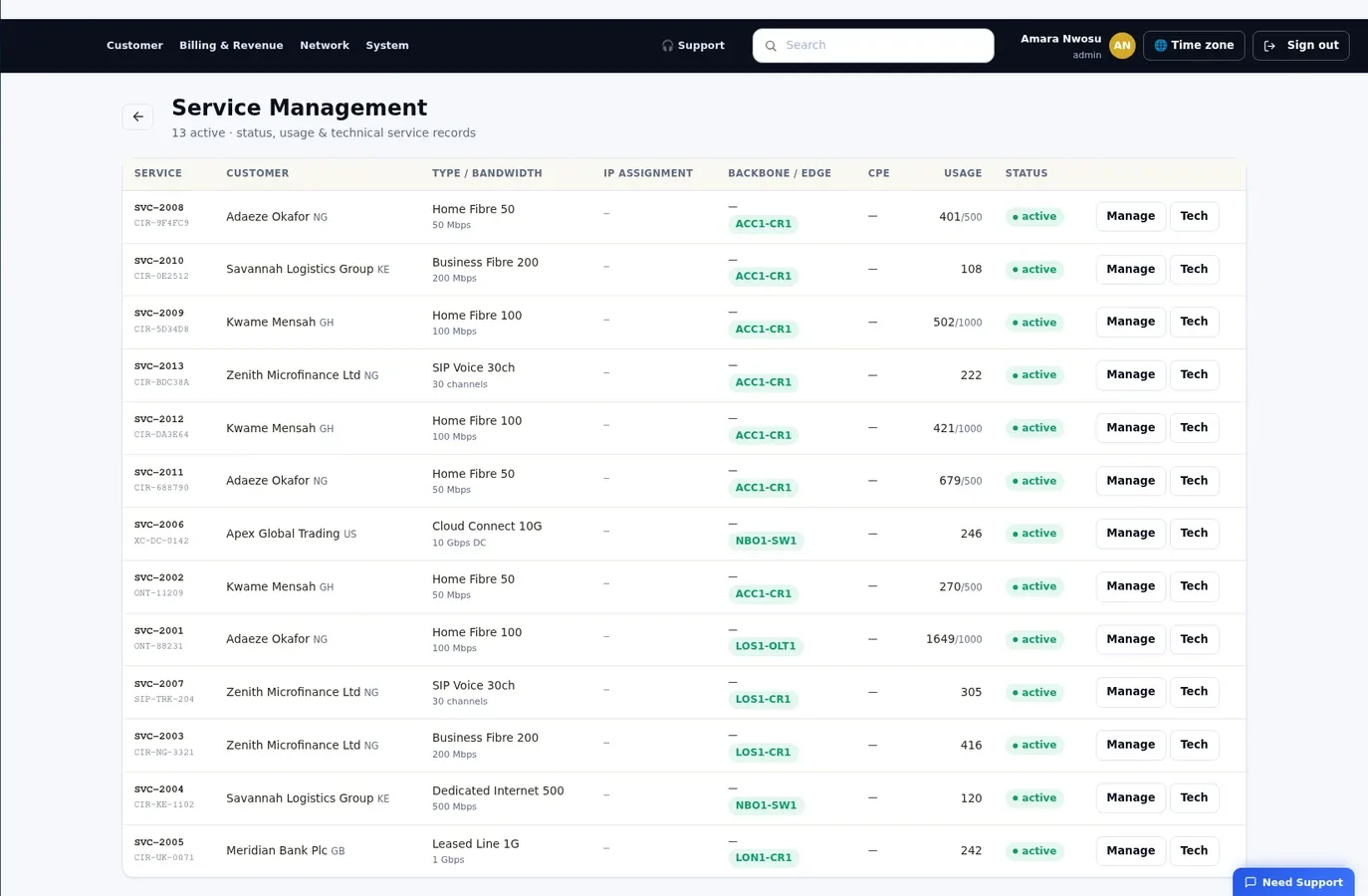Open Tech details for SVC-2003
The height and width of the screenshot is (896, 1368).
point(1194,744)
